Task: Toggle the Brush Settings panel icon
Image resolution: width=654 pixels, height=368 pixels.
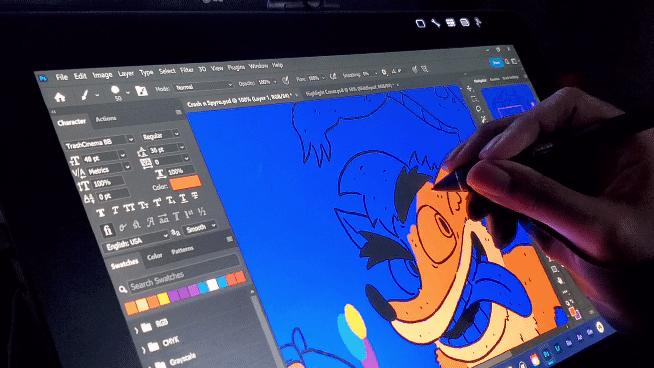Action: point(141,91)
